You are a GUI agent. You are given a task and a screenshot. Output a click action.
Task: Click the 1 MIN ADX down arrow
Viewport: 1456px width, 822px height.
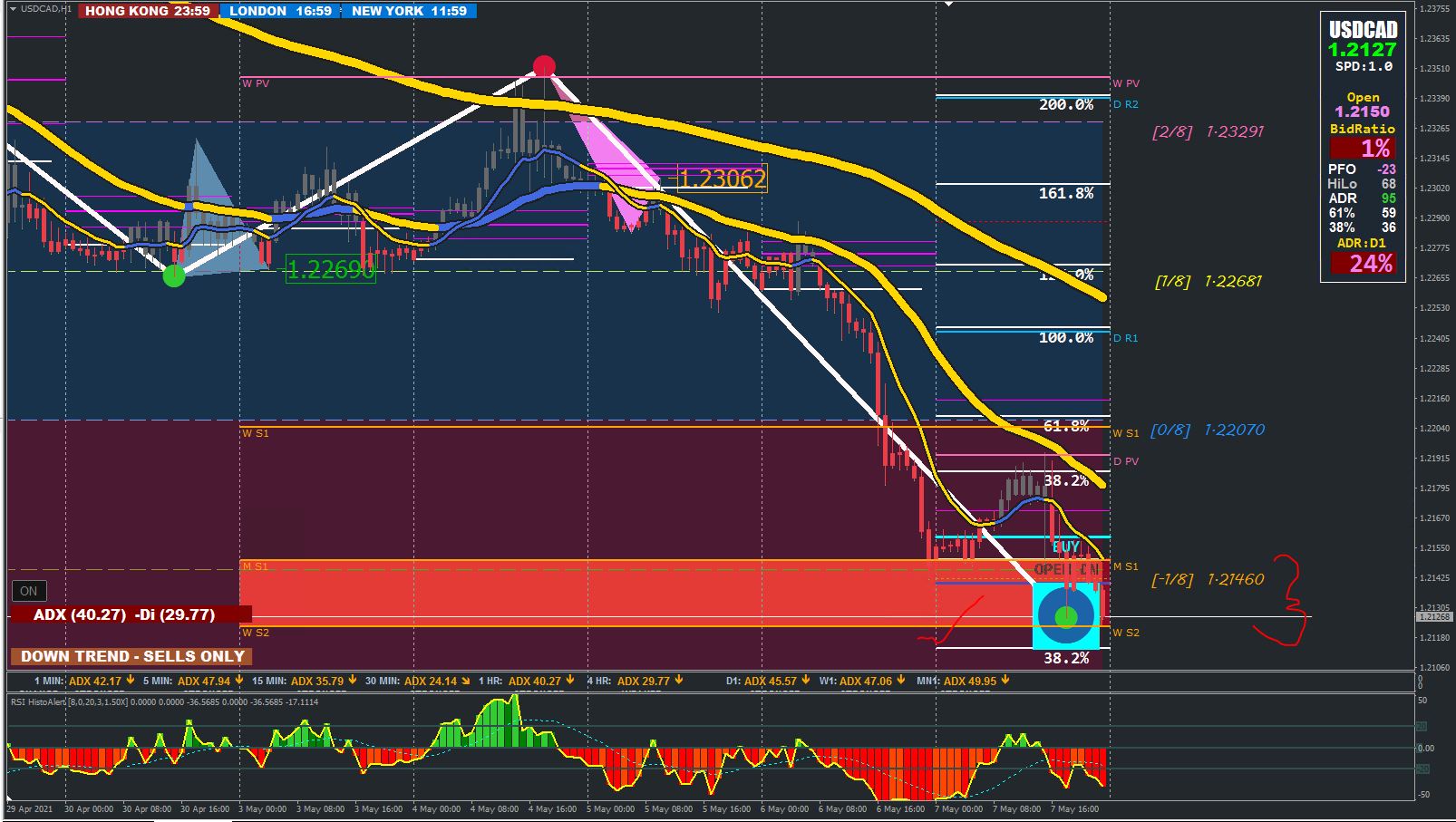point(131,680)
